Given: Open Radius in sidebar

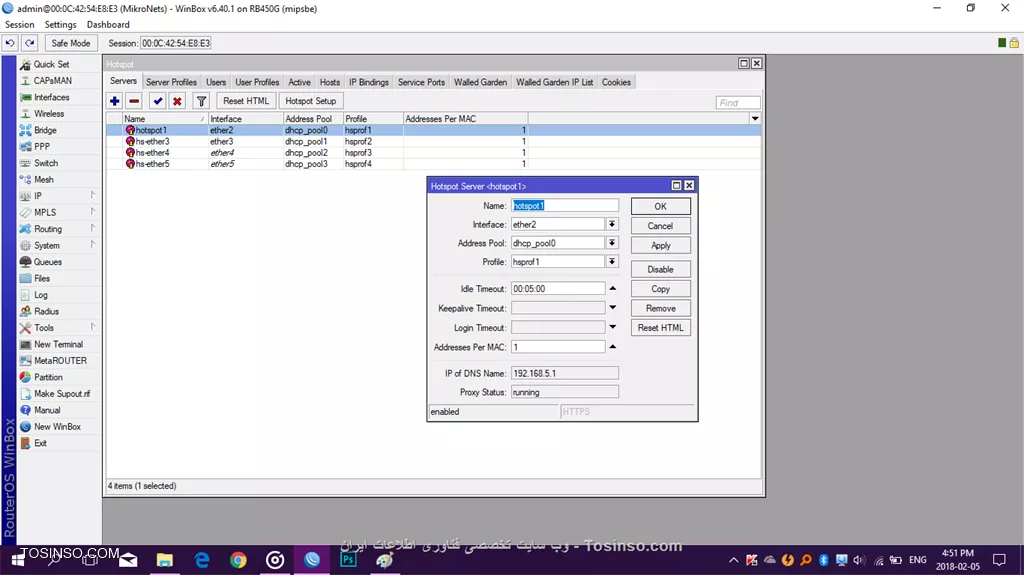Looking at the screenshot, I should click(46, 311).
